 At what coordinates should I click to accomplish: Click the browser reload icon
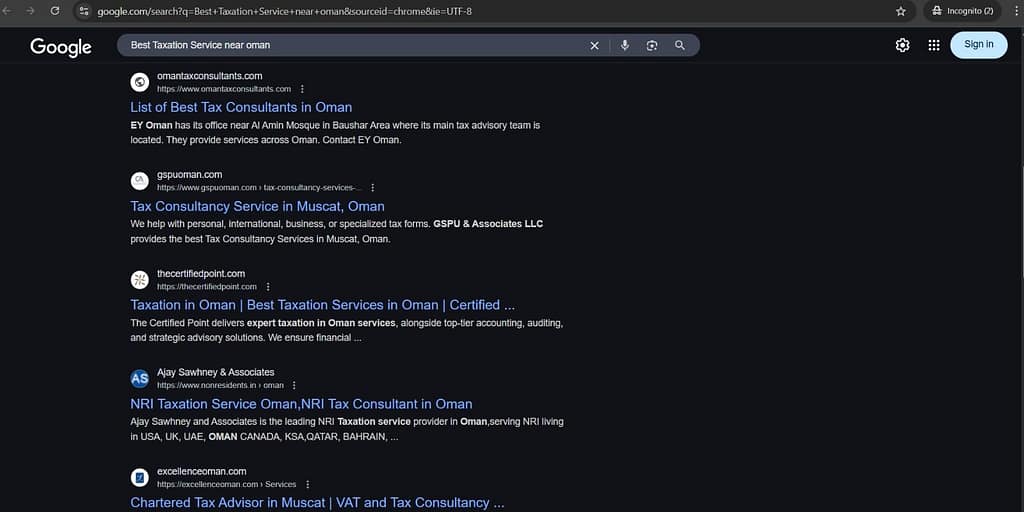(55, 10)
